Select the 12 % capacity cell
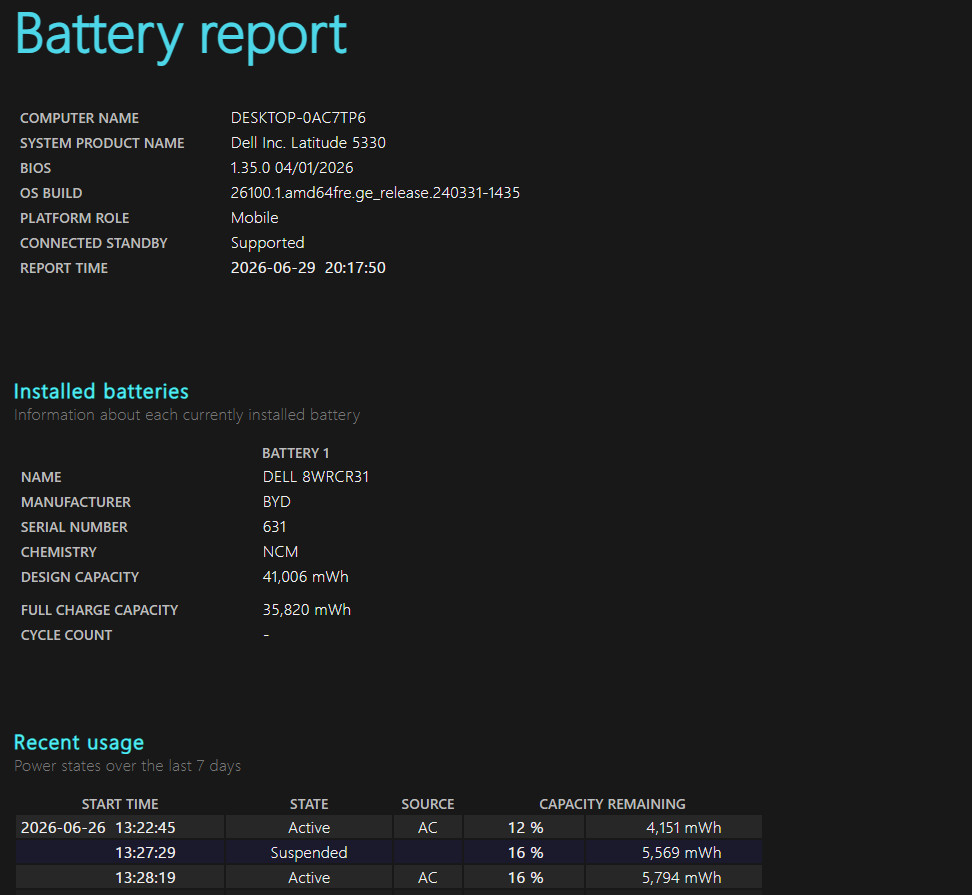972x895 pixels. click(525, 827)
